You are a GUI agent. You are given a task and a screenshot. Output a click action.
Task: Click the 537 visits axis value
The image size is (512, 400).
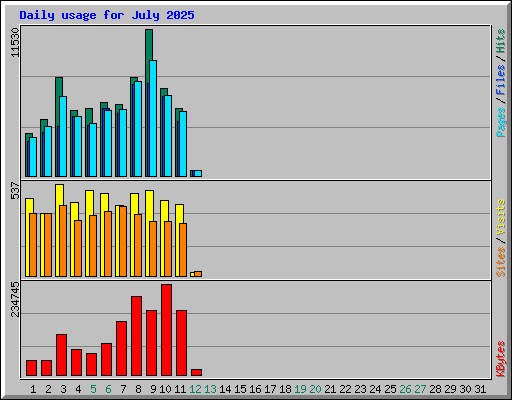(15, 190)
